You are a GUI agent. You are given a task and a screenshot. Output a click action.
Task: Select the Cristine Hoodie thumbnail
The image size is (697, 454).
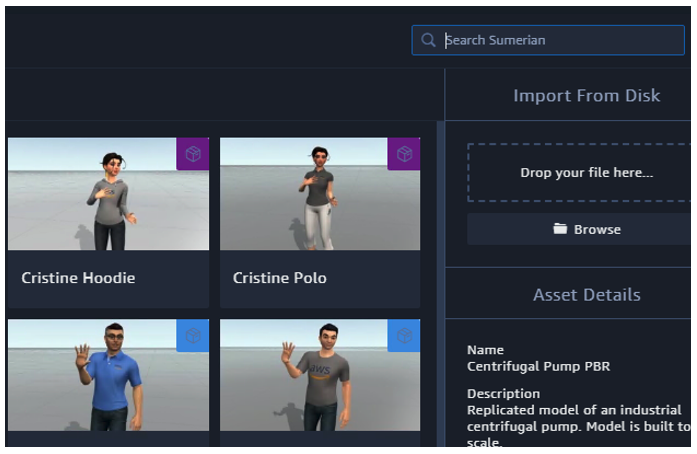(108, 194)
